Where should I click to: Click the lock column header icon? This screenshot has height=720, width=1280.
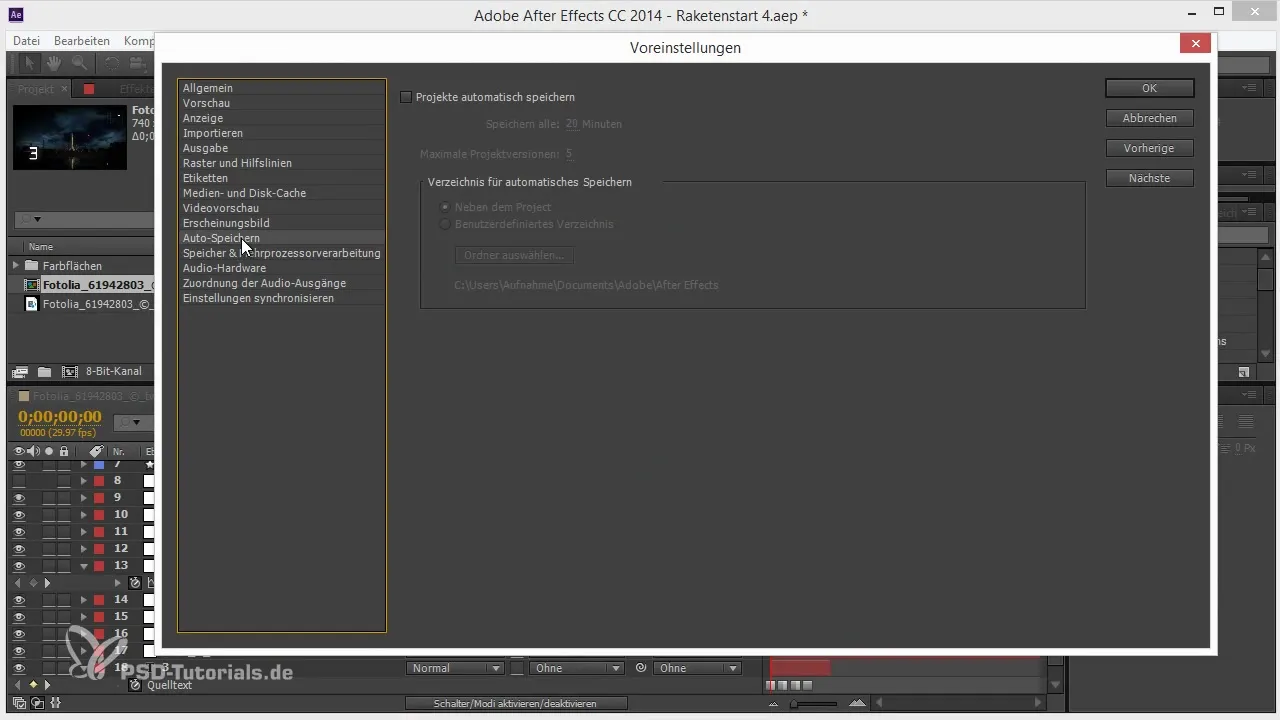(x=64, y=451)
